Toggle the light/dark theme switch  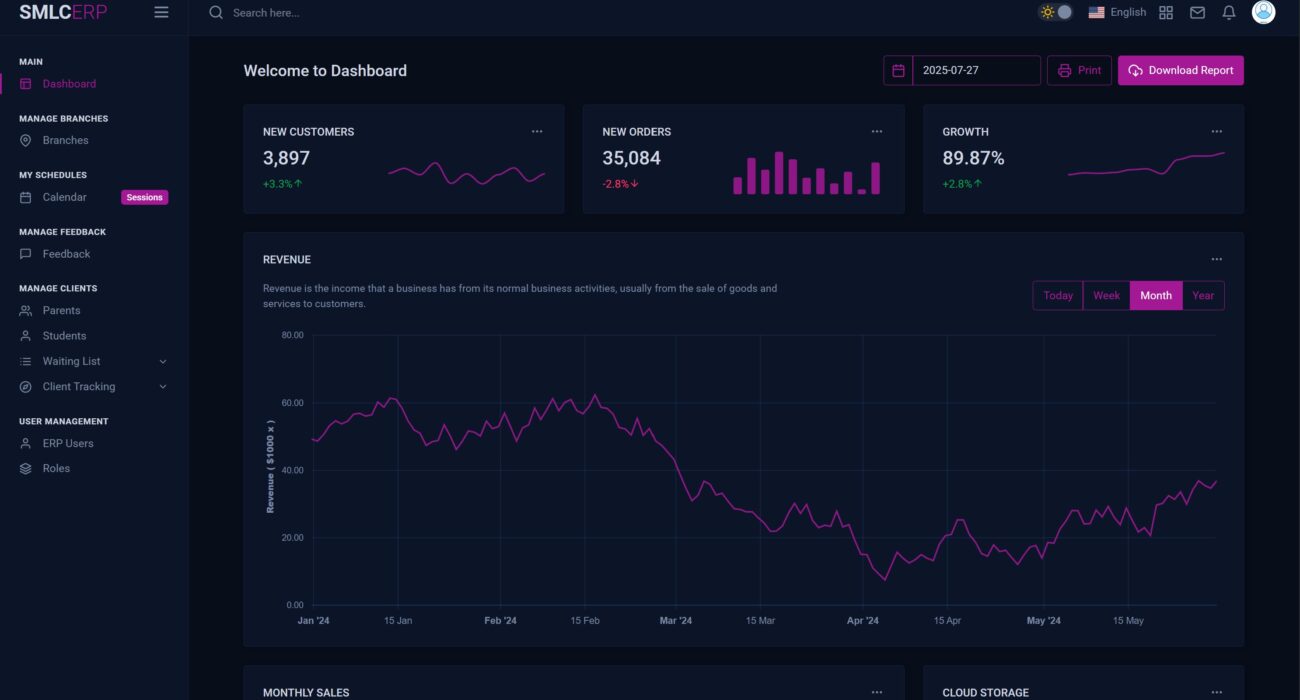pos(1056,12)
